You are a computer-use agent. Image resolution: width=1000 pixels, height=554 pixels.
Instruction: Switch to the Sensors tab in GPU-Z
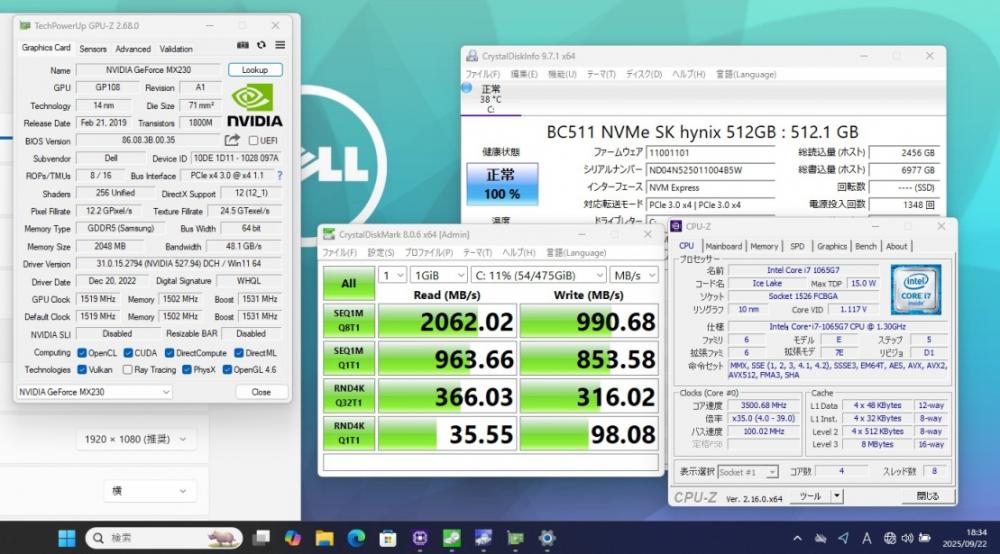(93, 48)
